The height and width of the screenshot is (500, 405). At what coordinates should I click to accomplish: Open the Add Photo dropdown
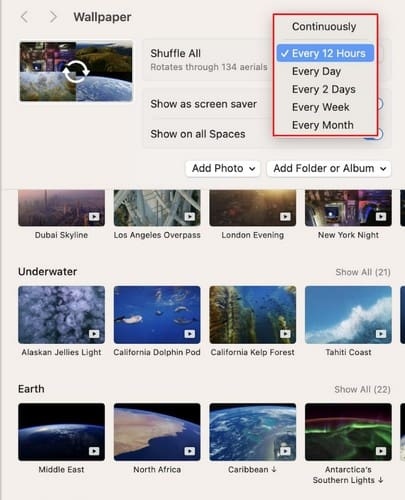pyautogui.click(x=223, y=168)
